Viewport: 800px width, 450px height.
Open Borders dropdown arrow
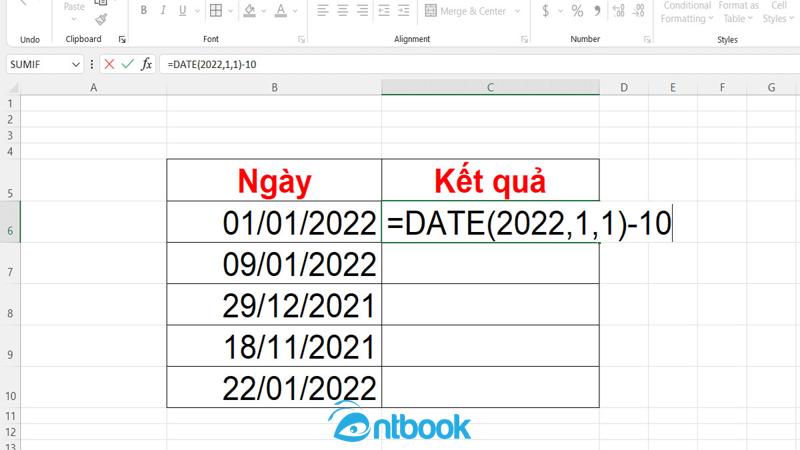coord(230,11)
